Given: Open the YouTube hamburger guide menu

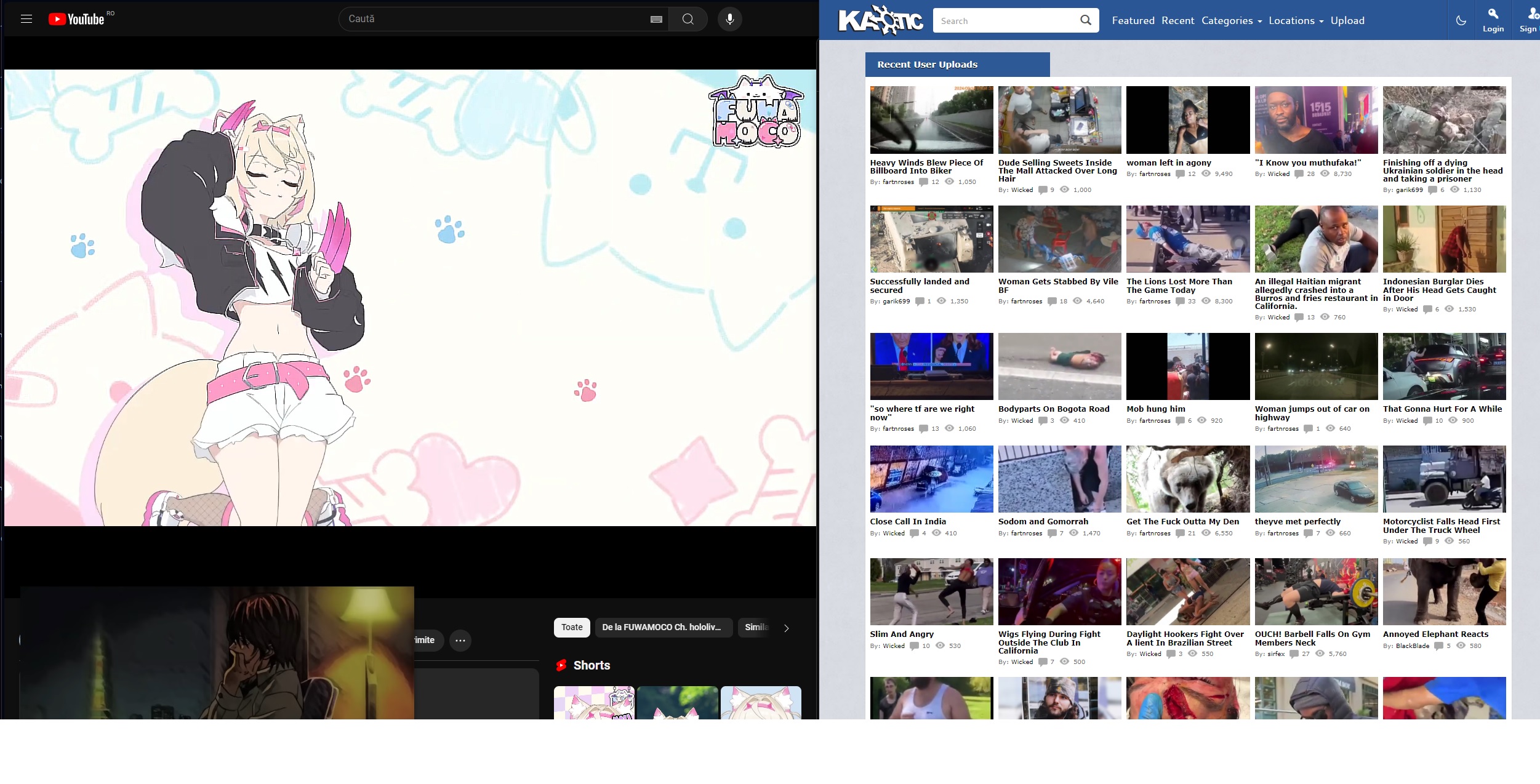Looking at the screenshot, I should (26, 19).
